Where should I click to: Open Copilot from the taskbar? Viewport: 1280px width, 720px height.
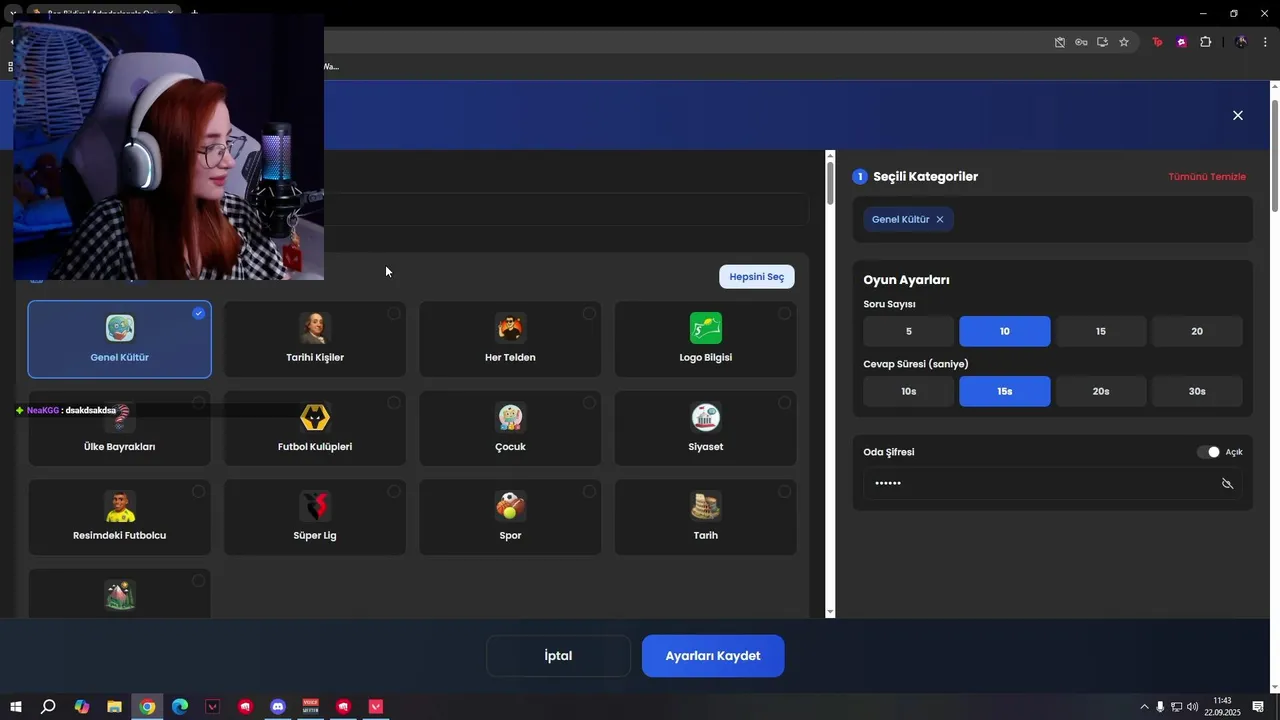point(82,707)
